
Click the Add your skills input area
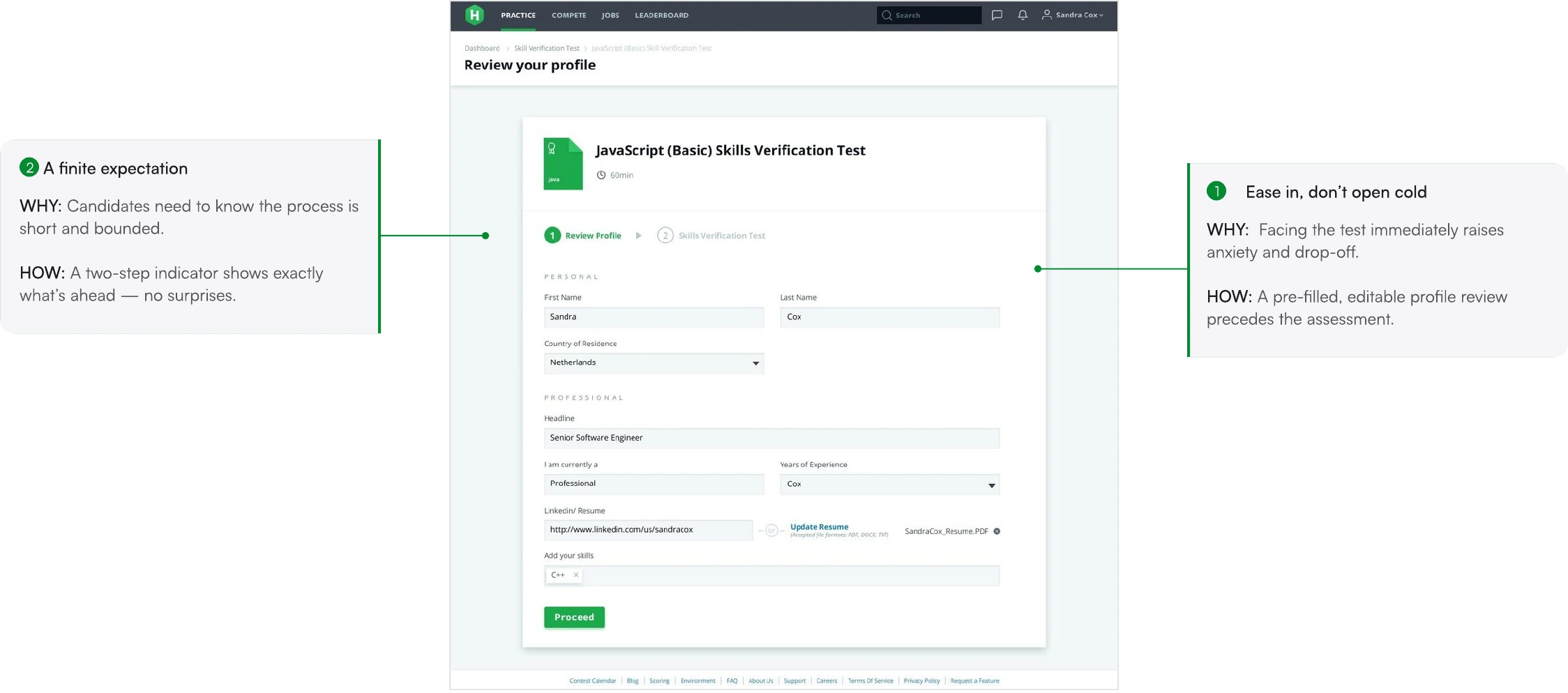tap(771, 576)
